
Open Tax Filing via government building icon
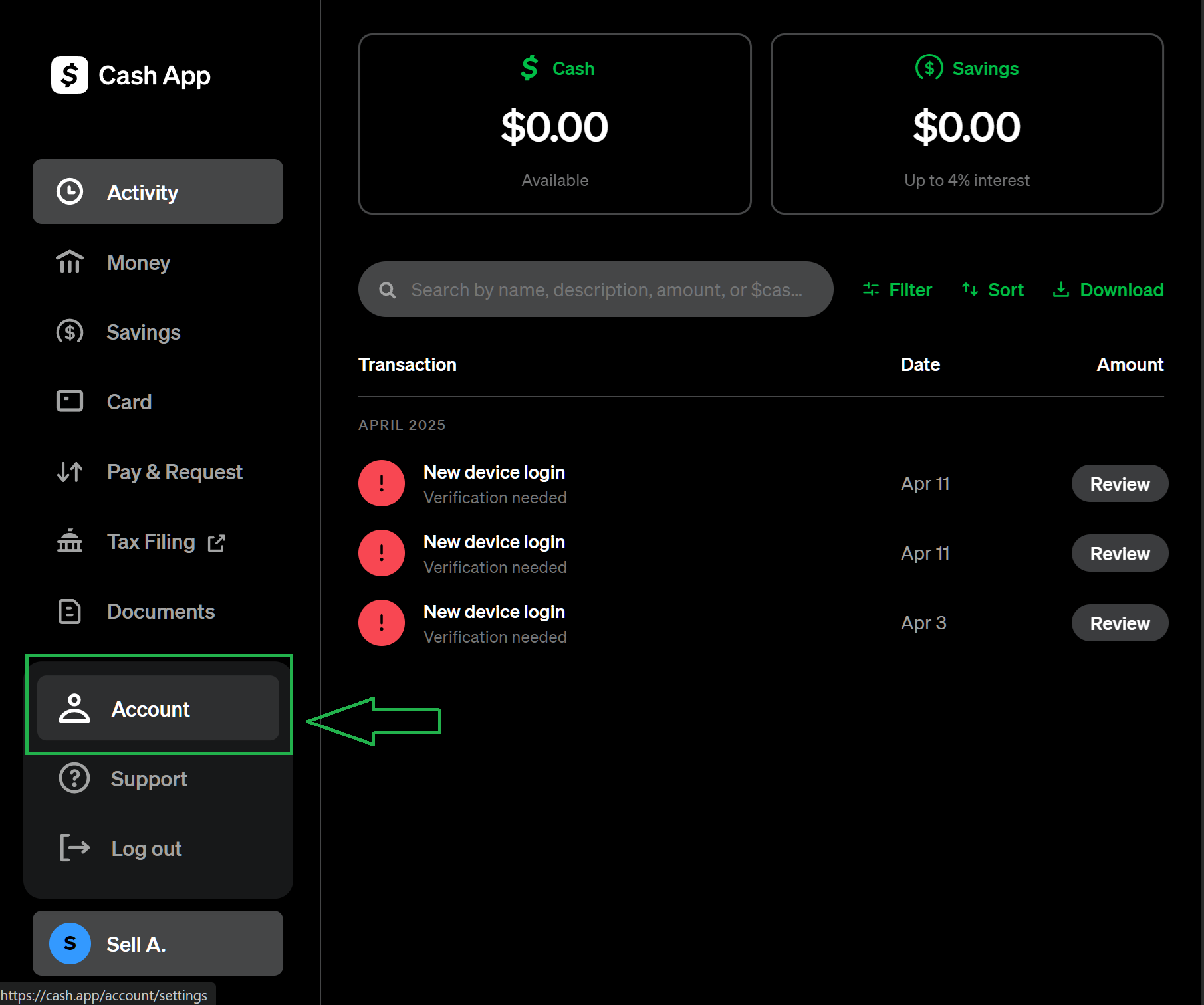click(x=70, y=541)
